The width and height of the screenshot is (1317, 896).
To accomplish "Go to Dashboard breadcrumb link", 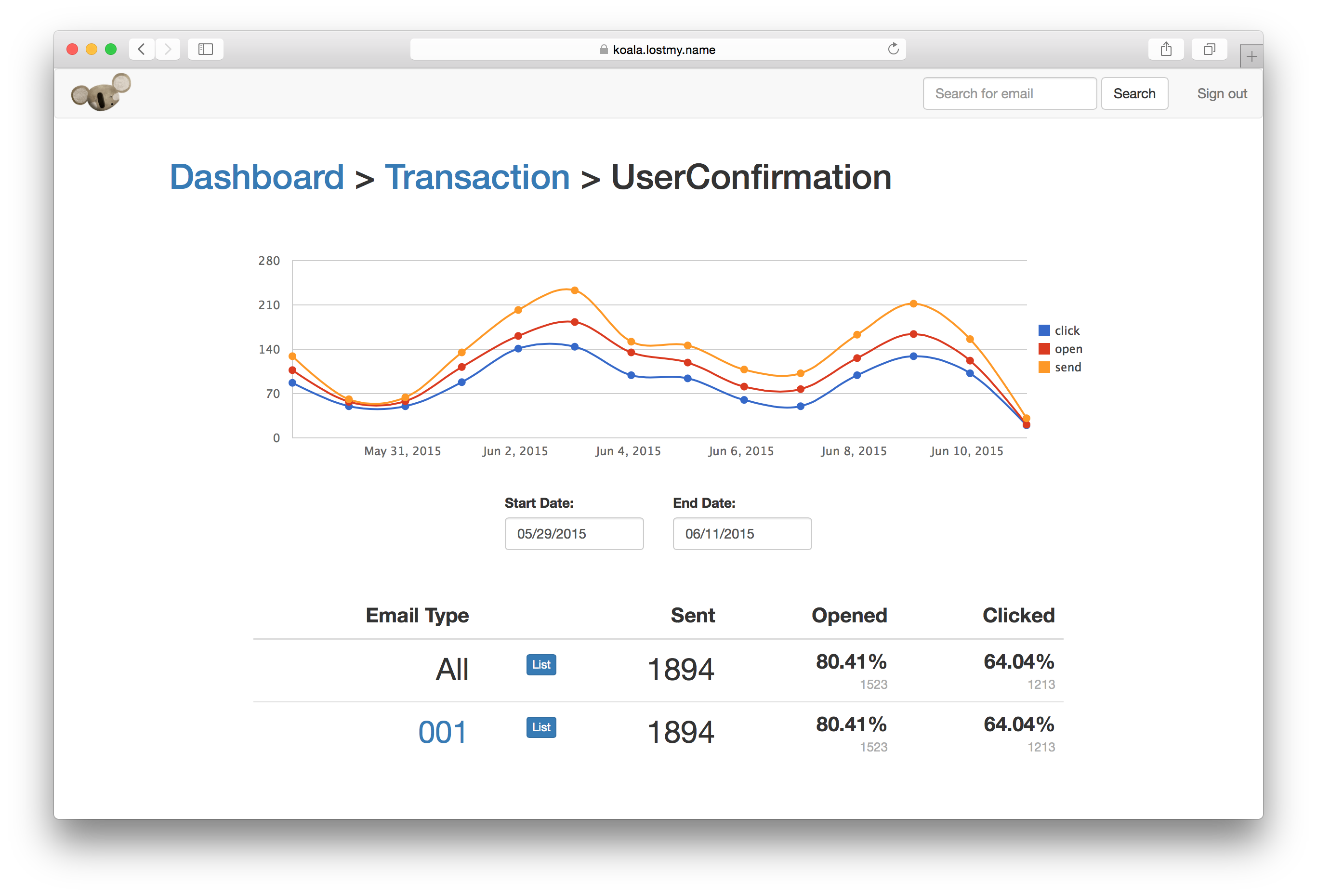I will click(257, 177).
